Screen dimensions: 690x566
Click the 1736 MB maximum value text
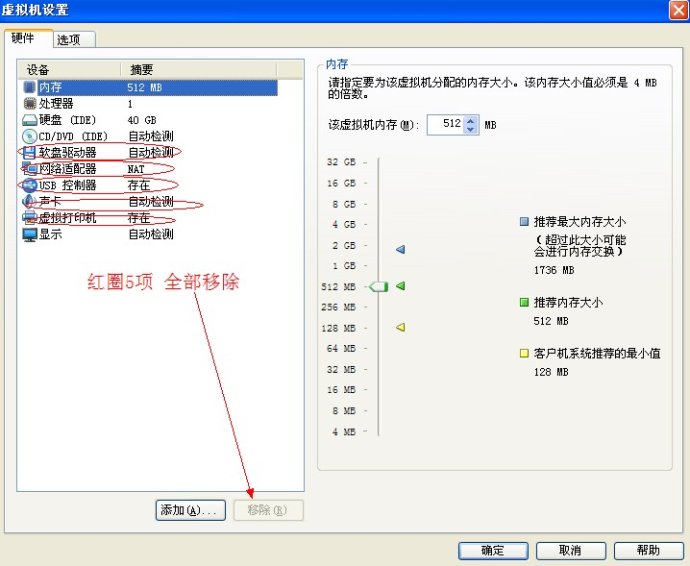point(554,270)
